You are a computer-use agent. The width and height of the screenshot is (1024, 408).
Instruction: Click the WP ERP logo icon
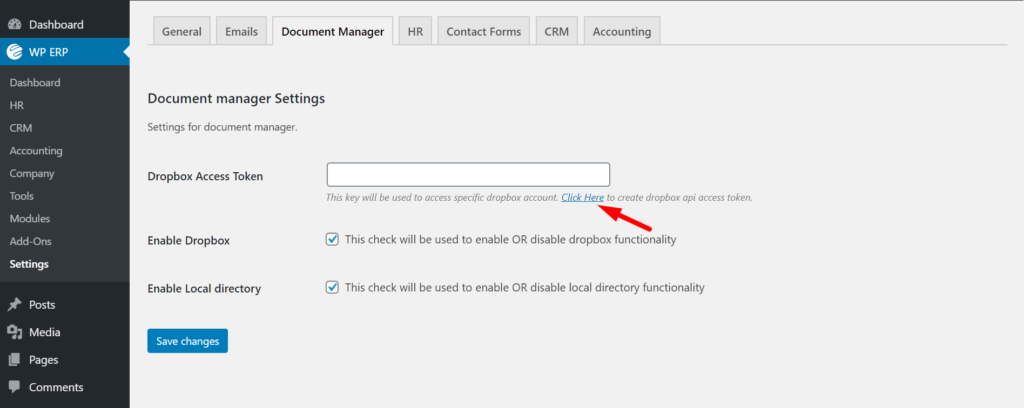coord(14,52)
